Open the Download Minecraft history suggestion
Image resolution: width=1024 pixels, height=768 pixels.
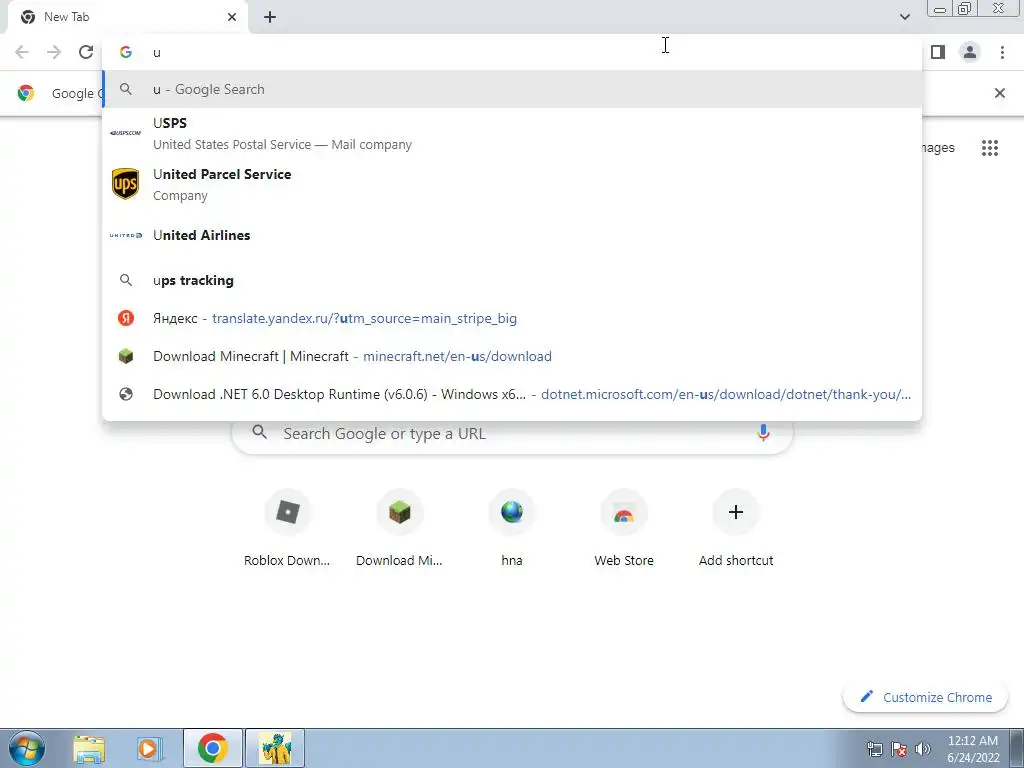pos(512,356)
